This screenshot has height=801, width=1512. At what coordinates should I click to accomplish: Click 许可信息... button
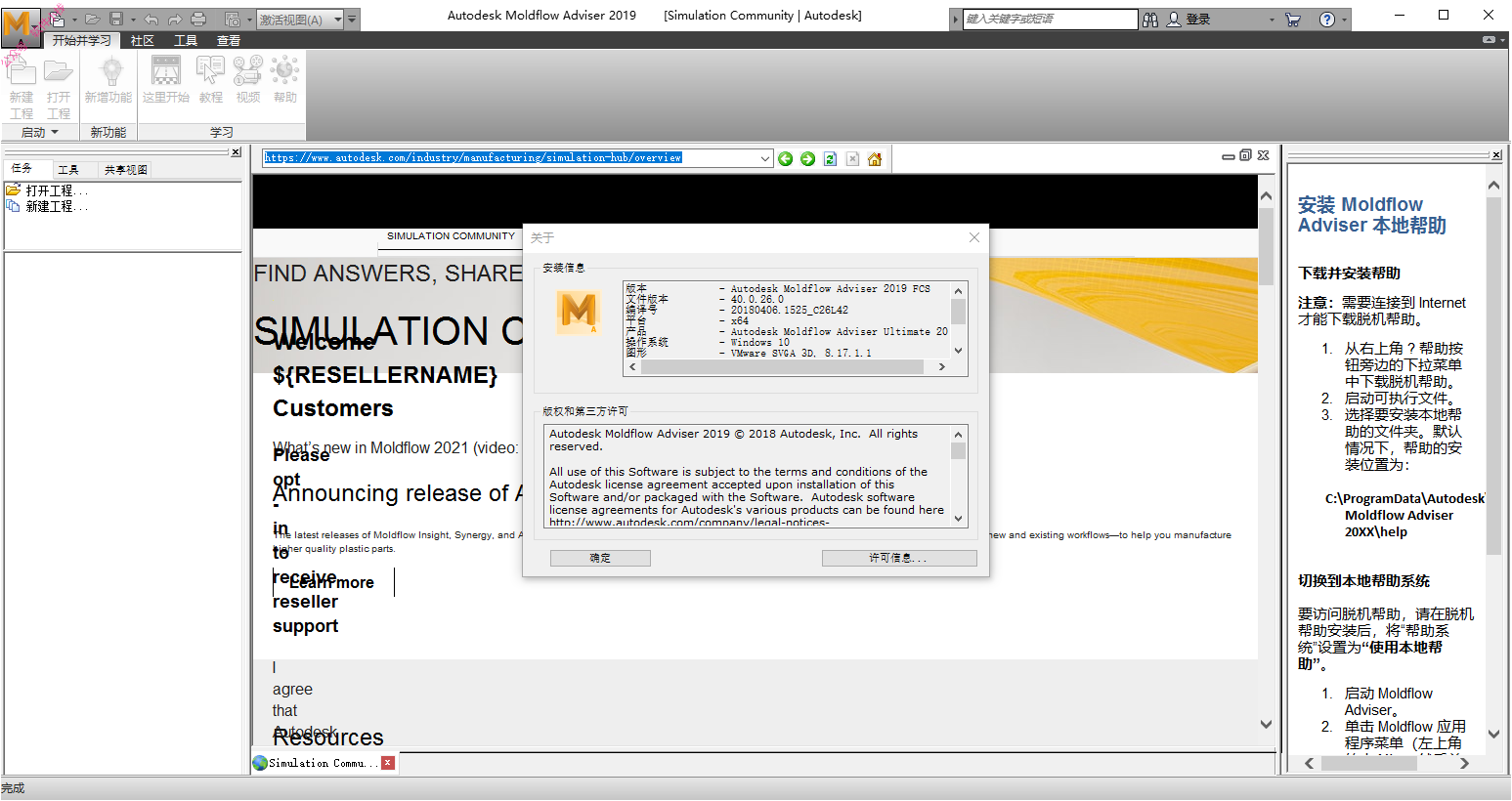(899, 558)
